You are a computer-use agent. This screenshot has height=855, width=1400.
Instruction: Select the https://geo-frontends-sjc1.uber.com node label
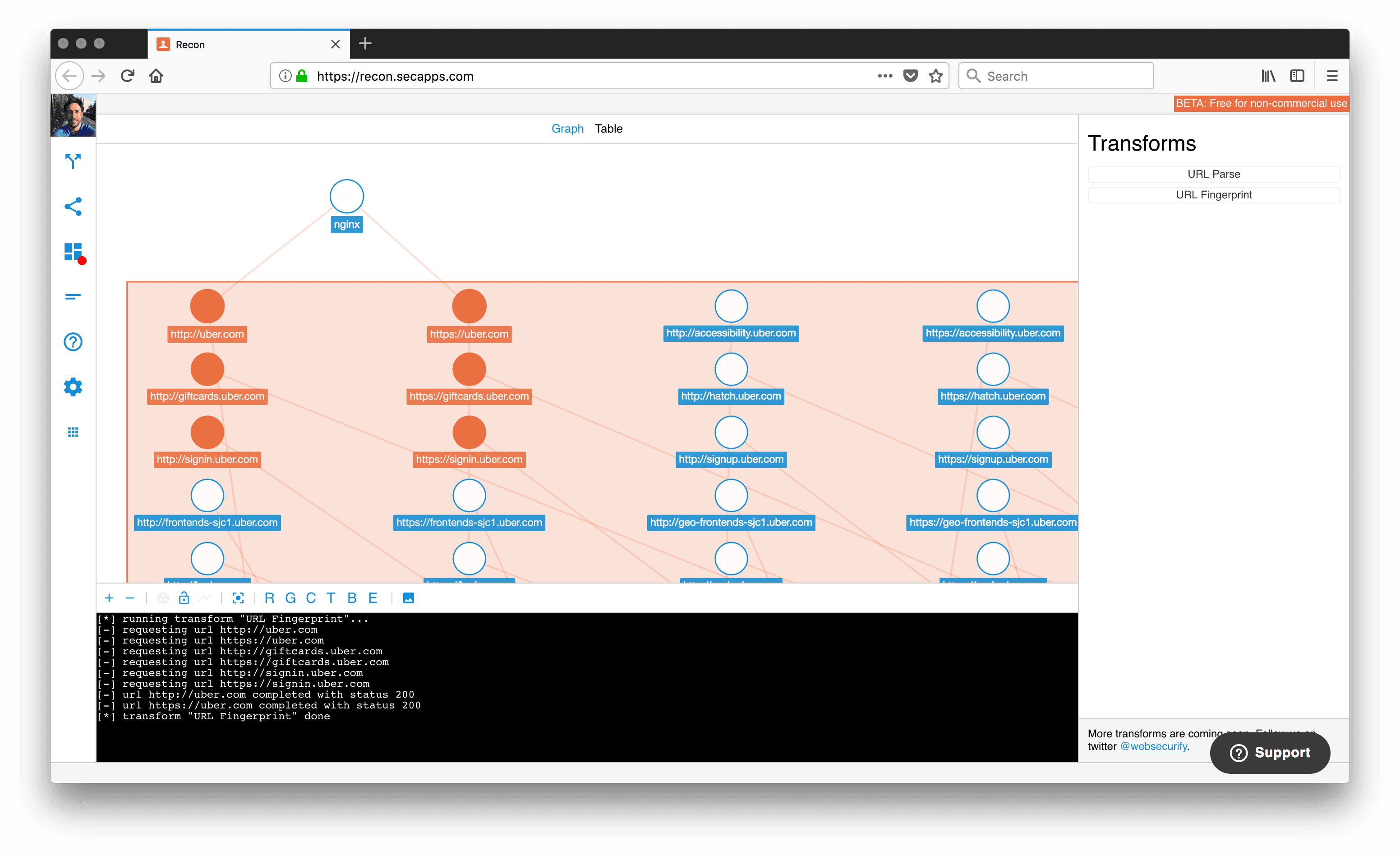coord(992,522)
